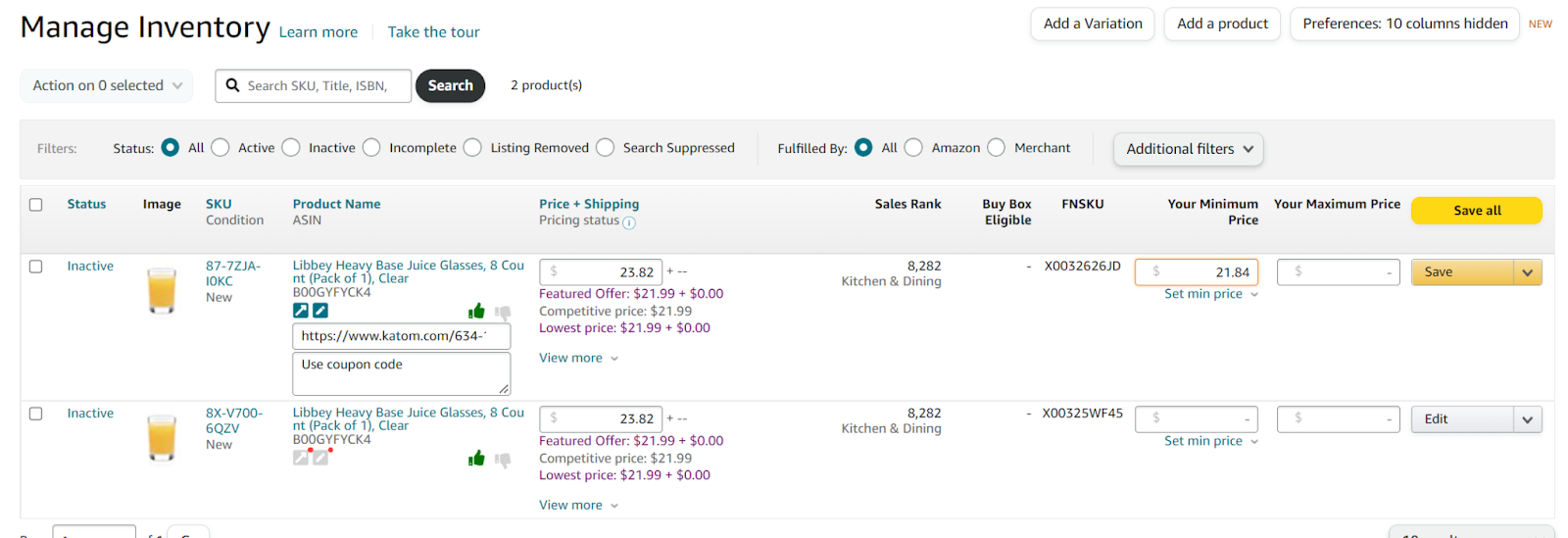The height and width of the screenshot is (538, 1568).
Task: Expand 'View more' pricing in the 87-7ZJA-I0KC row
Action: pyautogui.click(x=578, y=358)
